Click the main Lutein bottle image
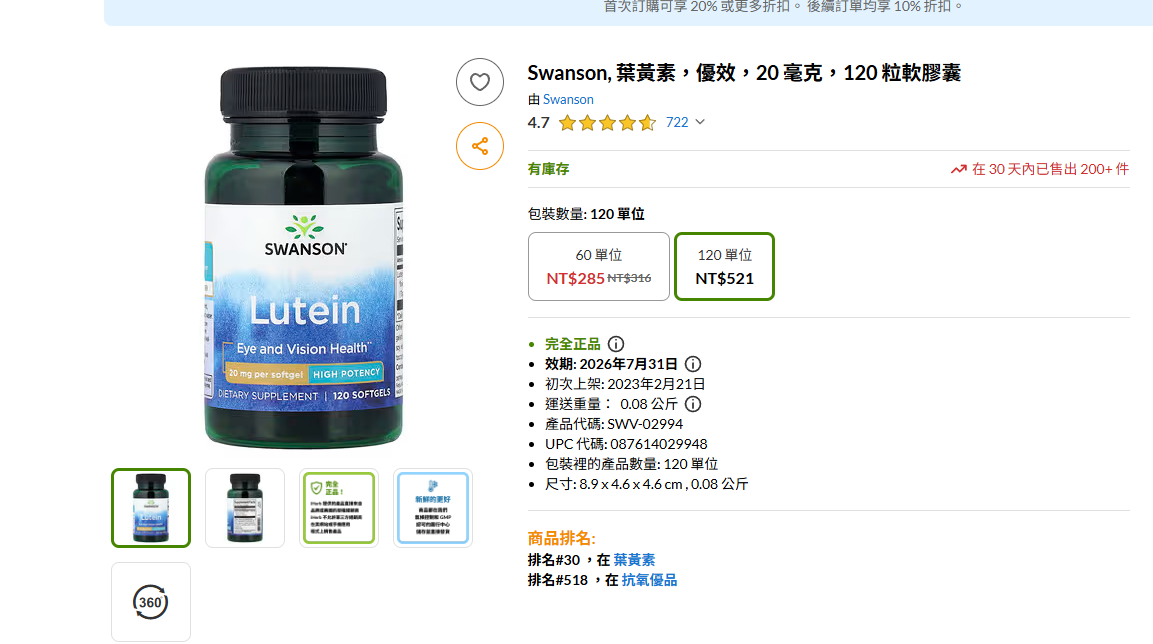The image size is (1153, 644). (x=304, y=257)
